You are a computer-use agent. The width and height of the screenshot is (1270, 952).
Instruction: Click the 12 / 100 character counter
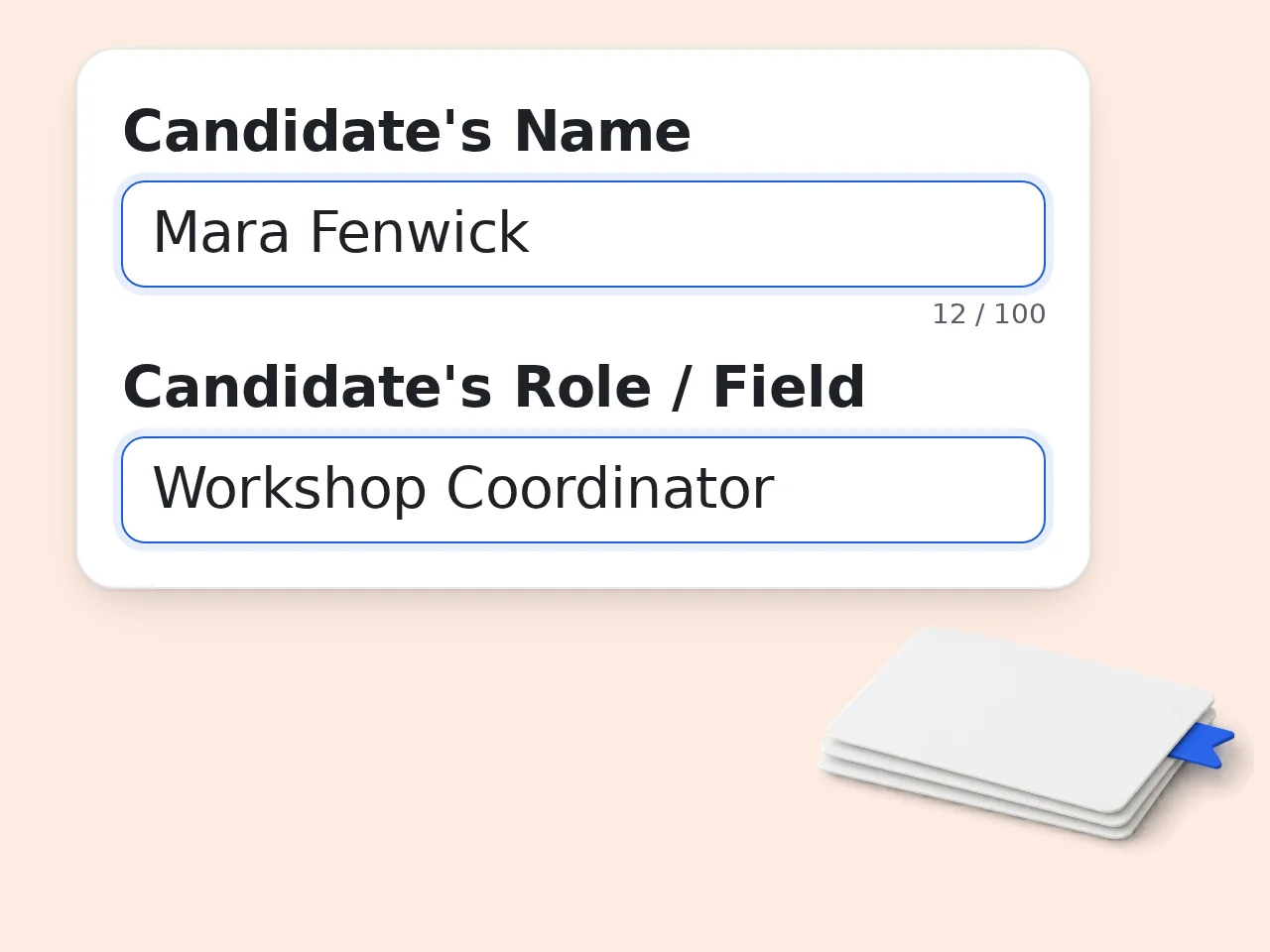(x=988, y=314)
